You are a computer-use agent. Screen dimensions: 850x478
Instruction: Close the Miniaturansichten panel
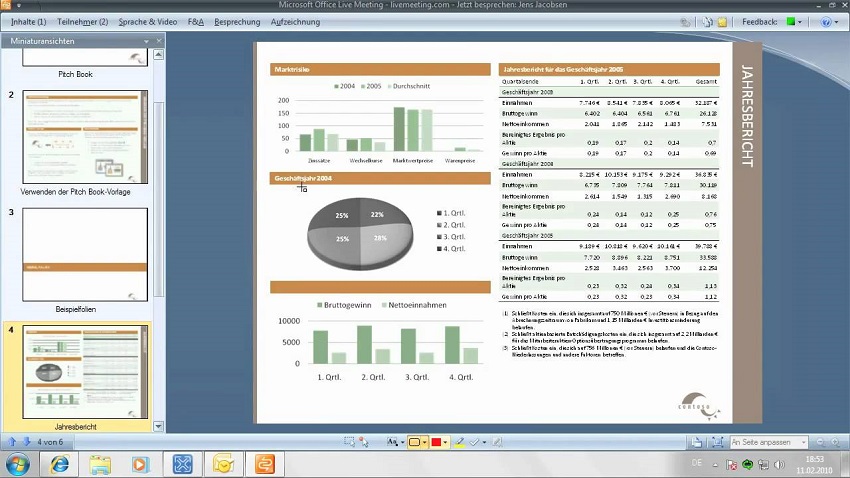tap(158, 41)
